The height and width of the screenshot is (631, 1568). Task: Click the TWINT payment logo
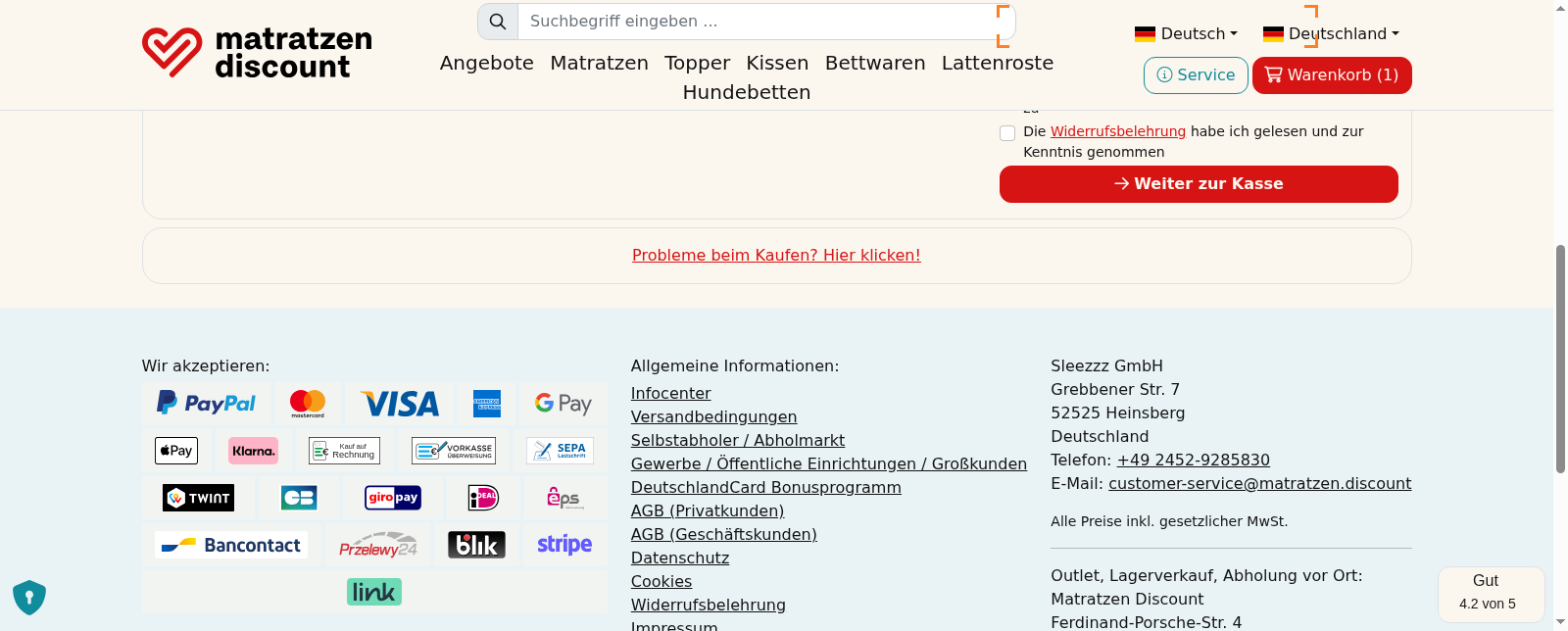pos(199,498)
